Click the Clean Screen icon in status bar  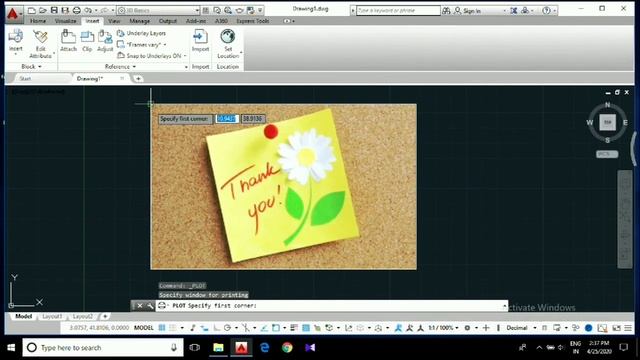tap(616, 328)
